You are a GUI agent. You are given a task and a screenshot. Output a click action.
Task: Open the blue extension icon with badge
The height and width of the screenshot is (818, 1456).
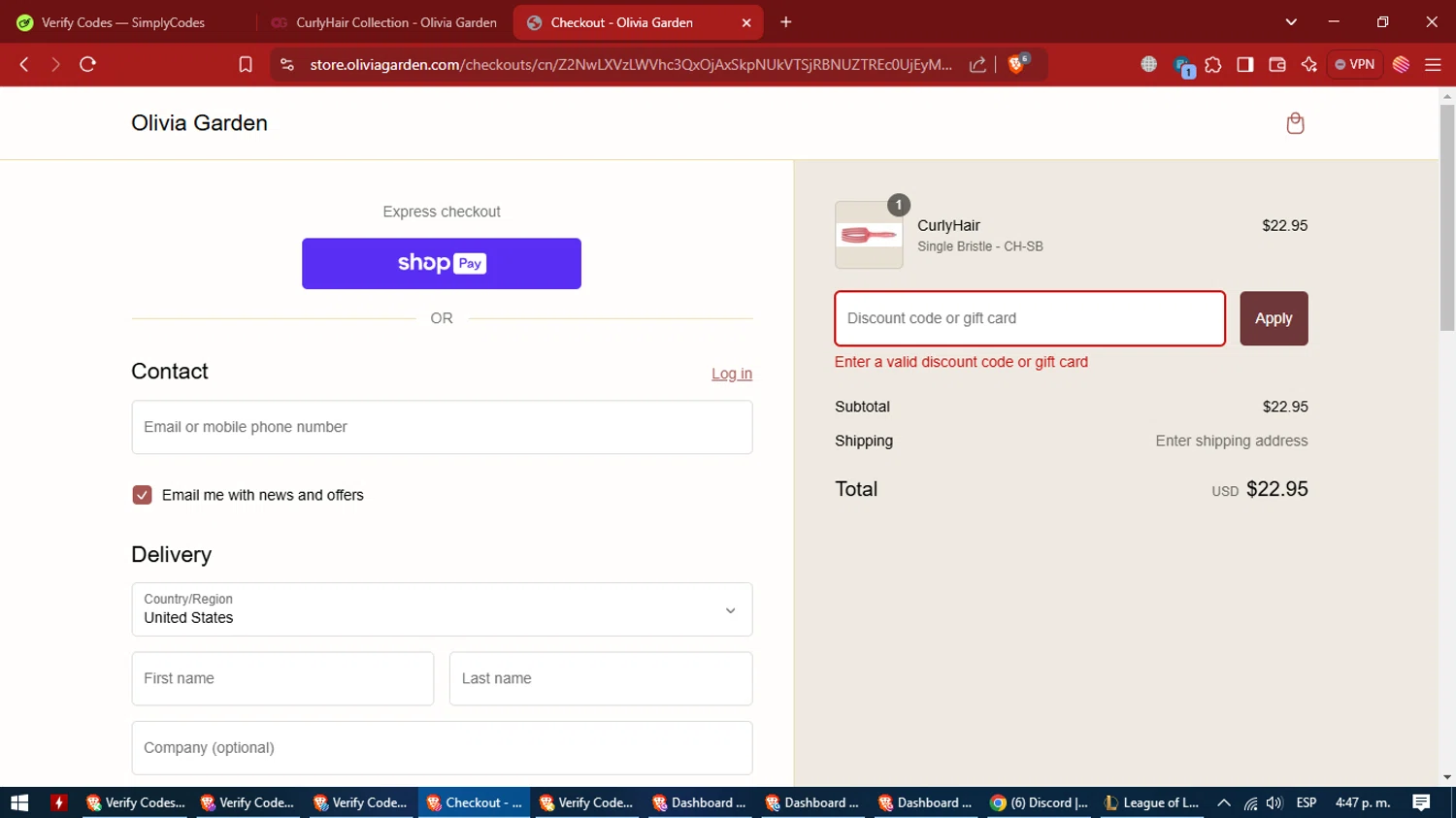coord(1183,66)
